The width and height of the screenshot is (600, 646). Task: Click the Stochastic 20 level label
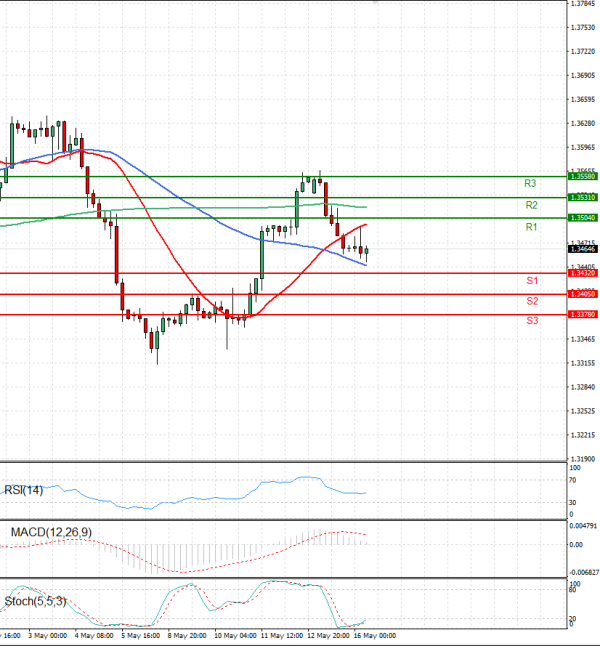pyautogui.click(x=573, y=619)
